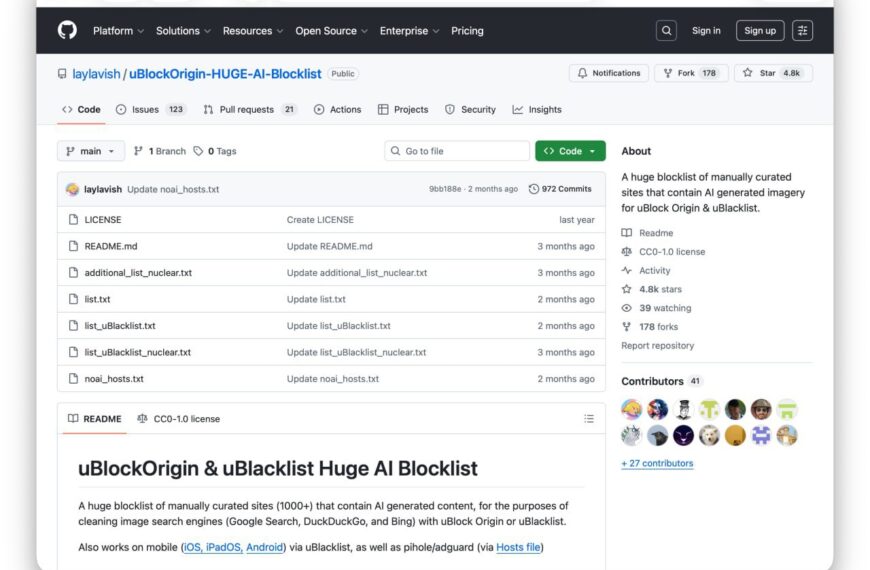Open README.md file
This screenshot has height=570, width=870.
(111, 246)
